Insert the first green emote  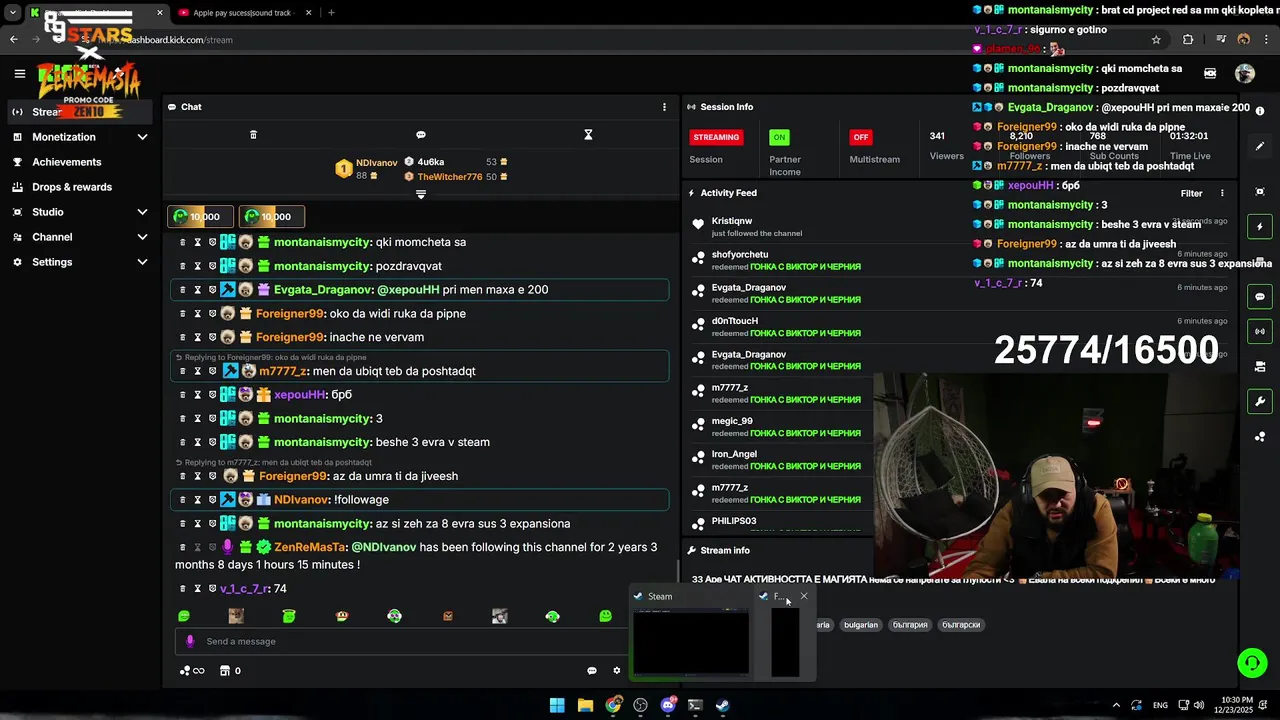(184, 616)
